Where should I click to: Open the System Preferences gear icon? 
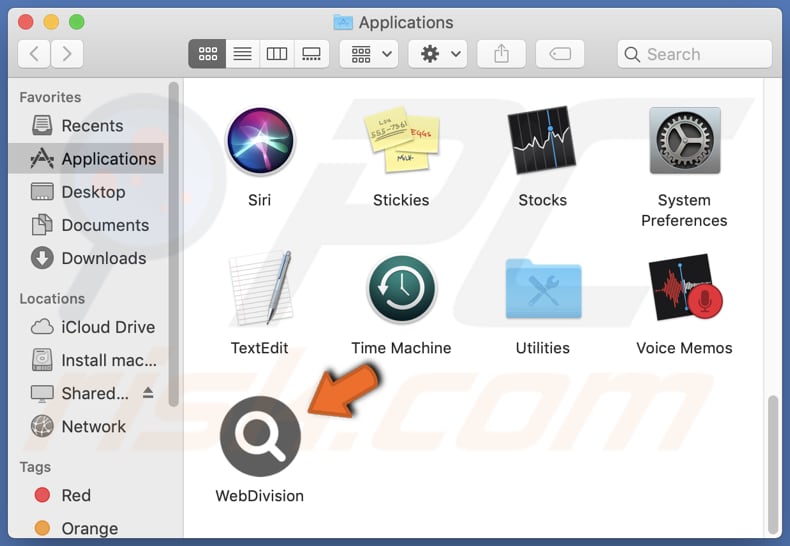(x=685, y=141)
